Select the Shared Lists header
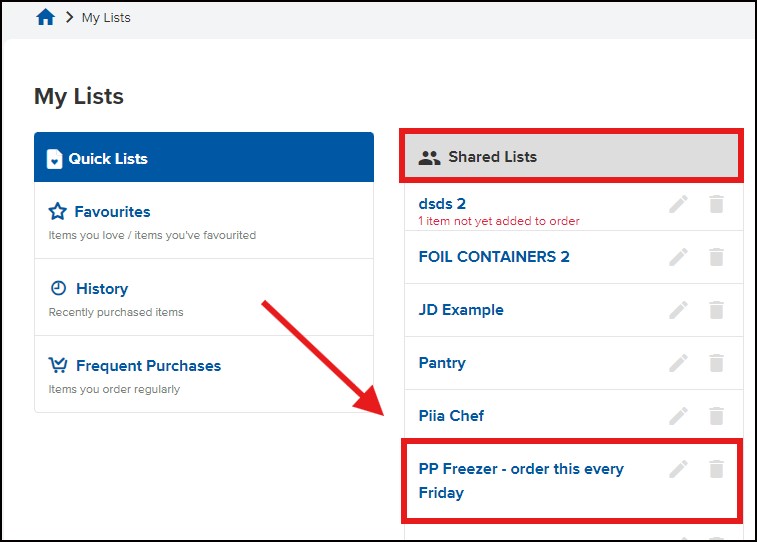757x542 pixels. (x=571, y=157)
